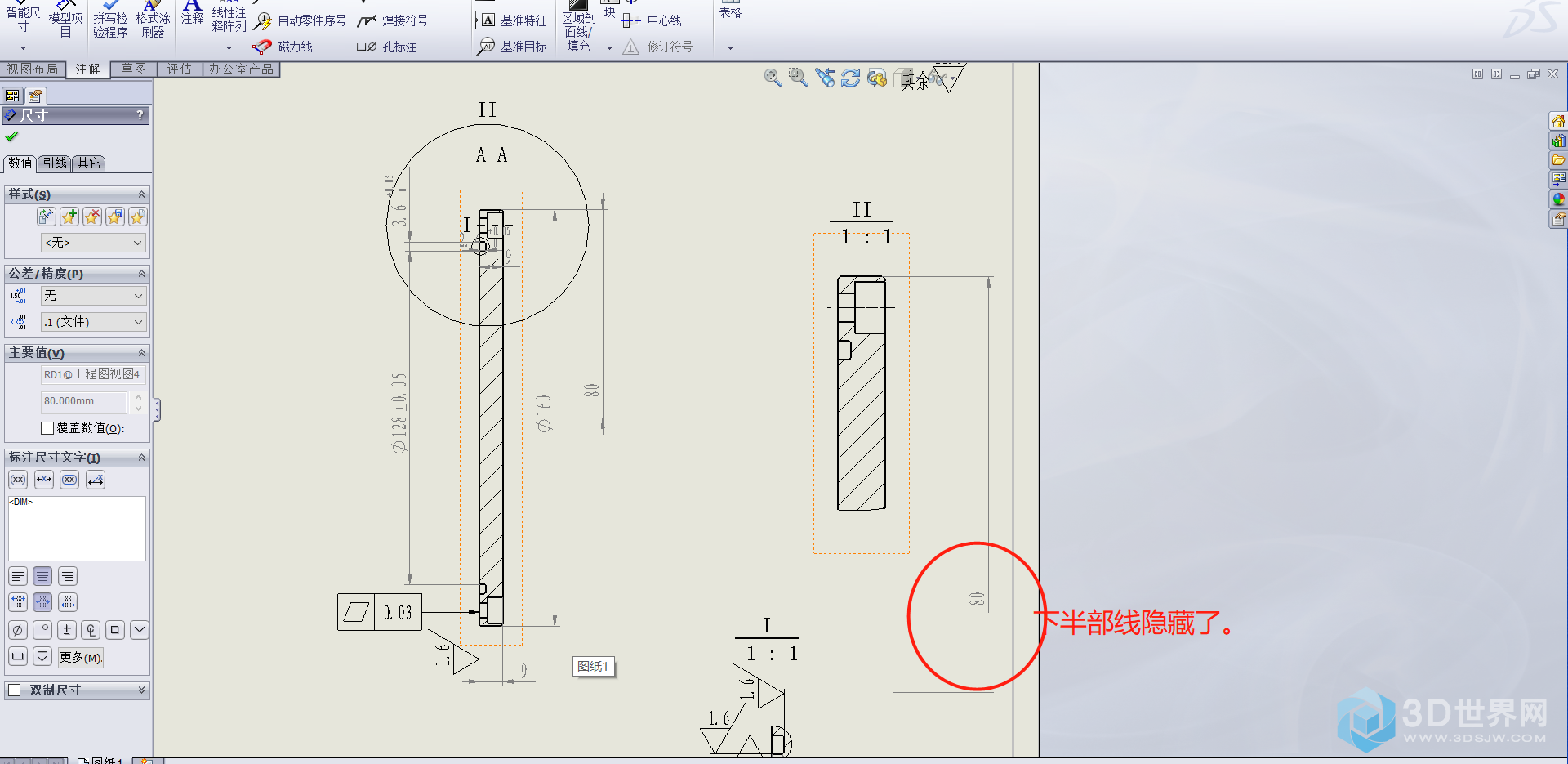Collapse the 标注尺寸文字 section

coord(141,458)
